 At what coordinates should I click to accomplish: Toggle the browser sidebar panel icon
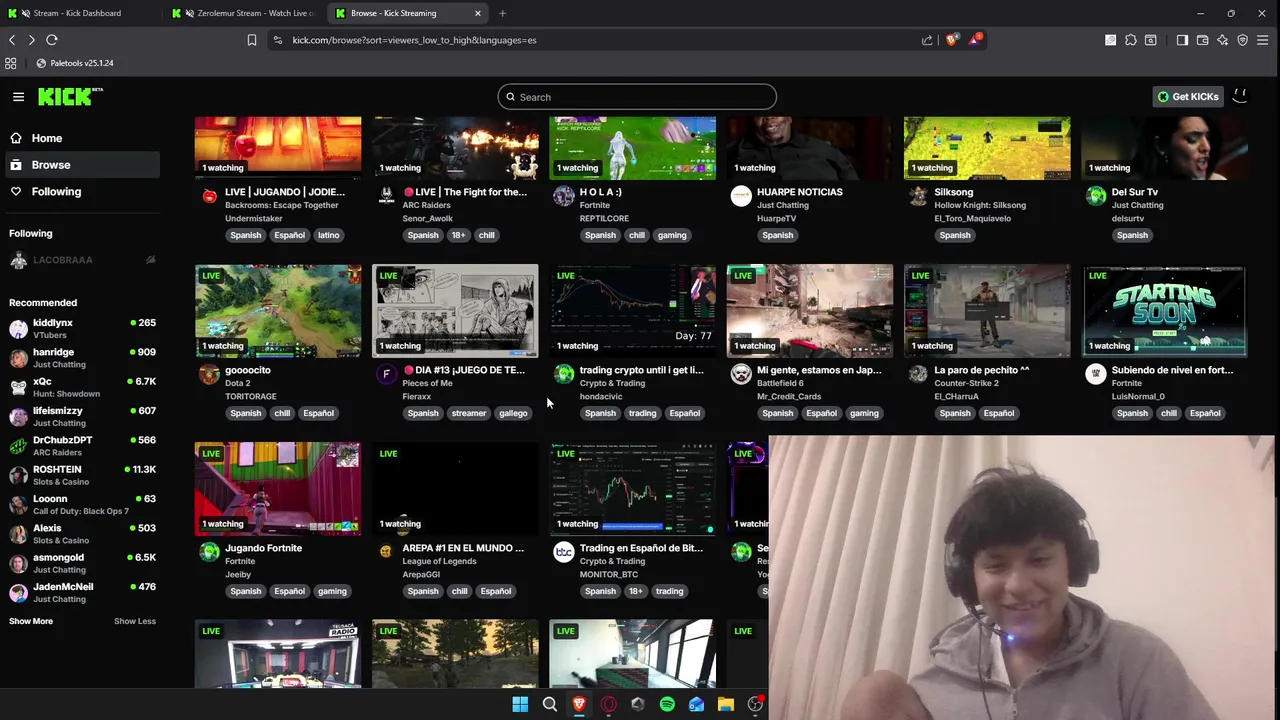pyautogui.click(x=1182, y=40)
